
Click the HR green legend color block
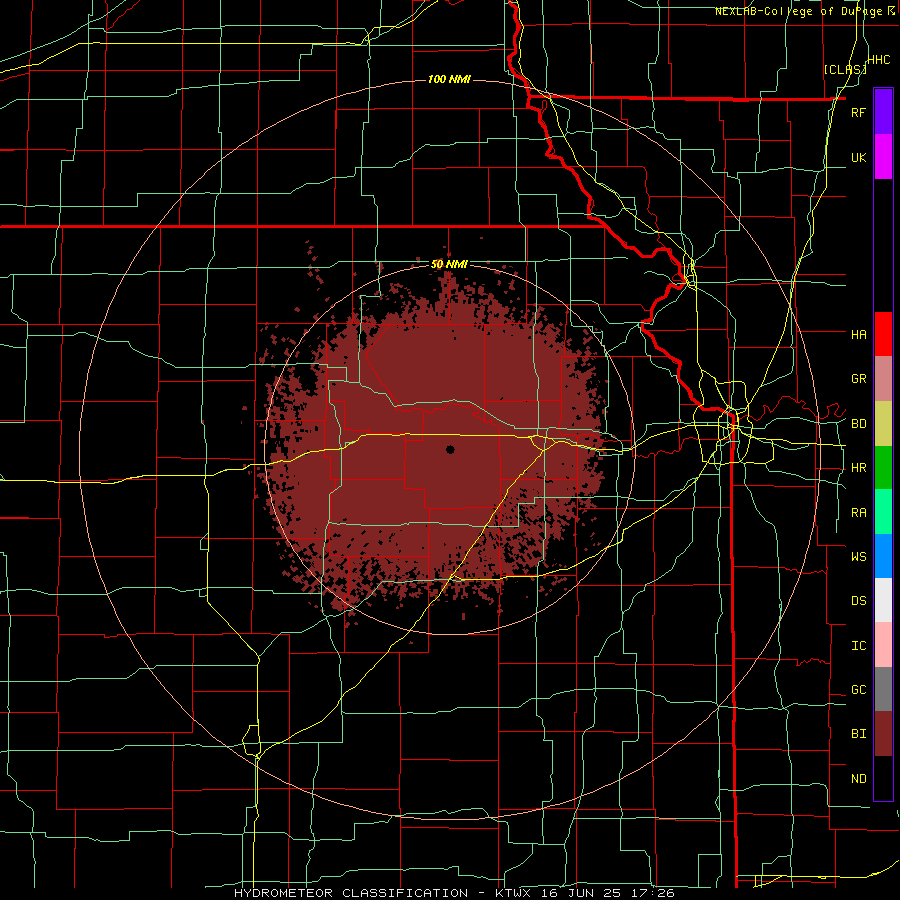883,468
